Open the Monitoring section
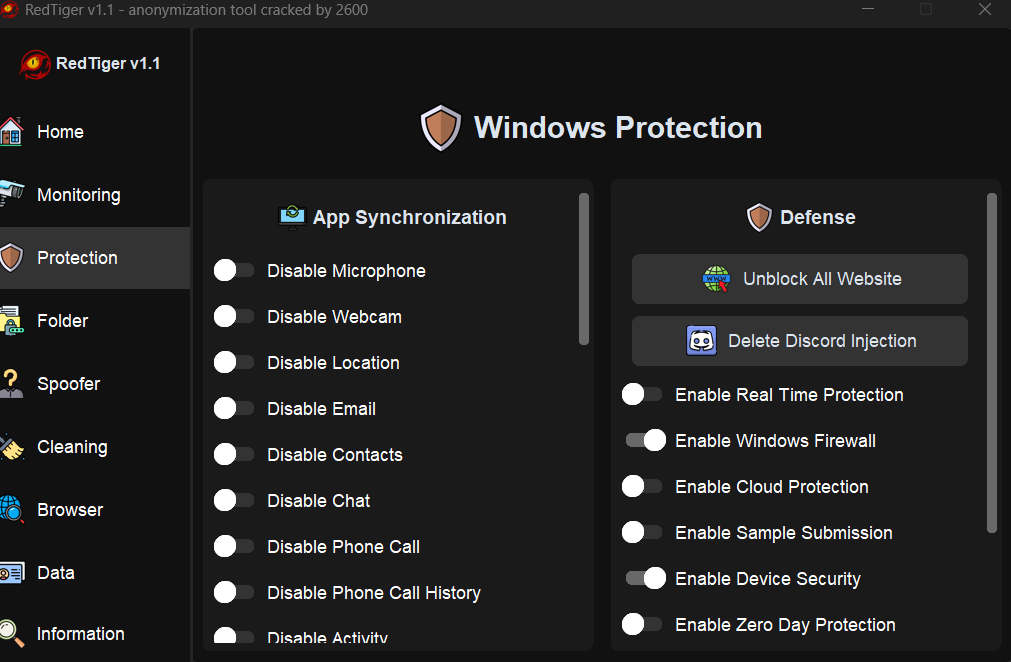Viewport: 1011px width, 662px height. pyautogui.click(x=95, y=195)
